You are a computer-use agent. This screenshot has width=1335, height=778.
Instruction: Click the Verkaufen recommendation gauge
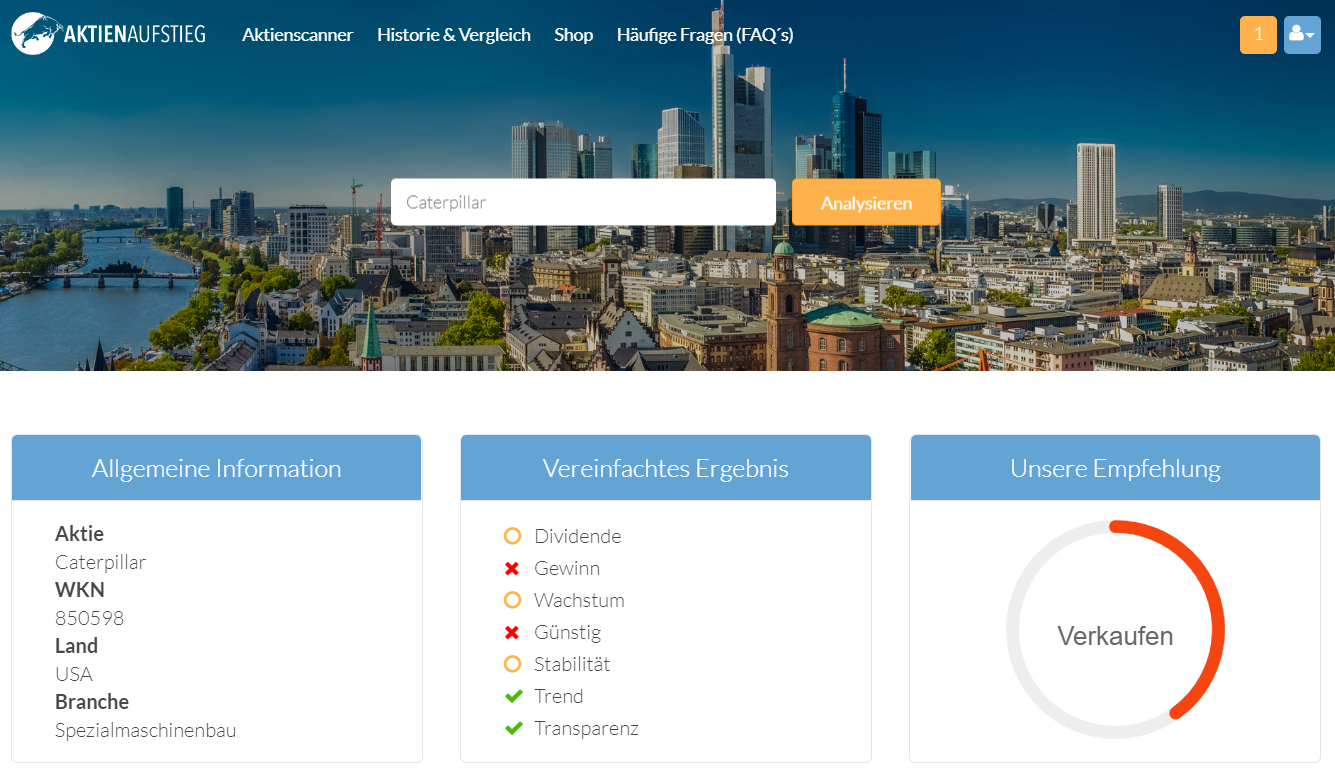tap(1115, 630)
